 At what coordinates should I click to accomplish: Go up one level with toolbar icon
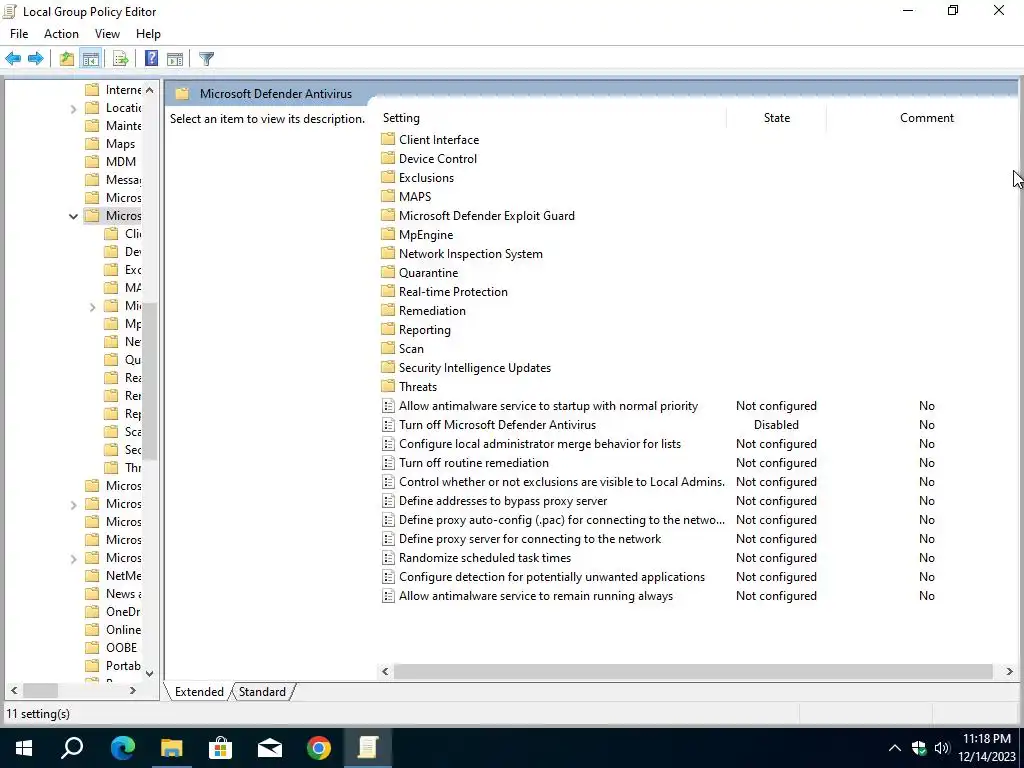click(x=67, y=59)
